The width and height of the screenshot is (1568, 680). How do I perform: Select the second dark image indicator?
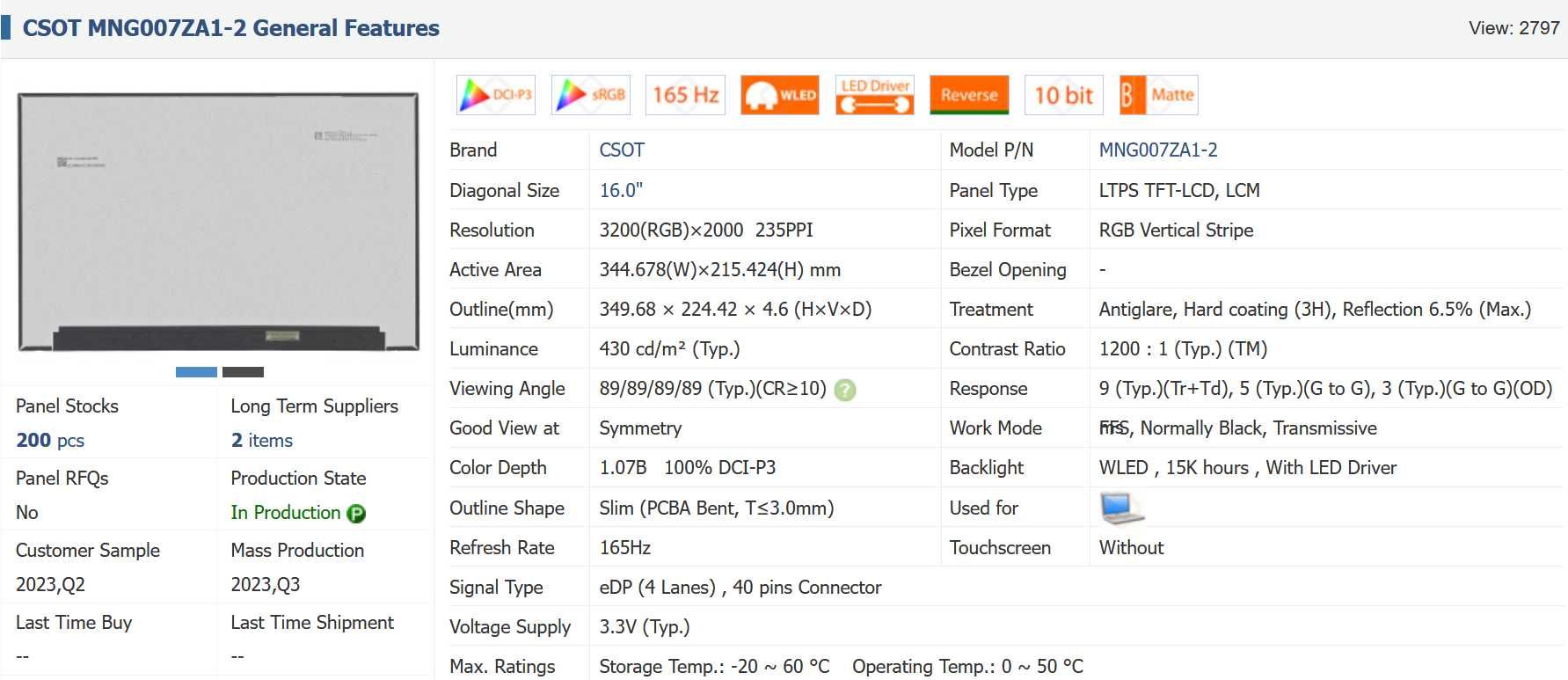click(x=243, y=372)
